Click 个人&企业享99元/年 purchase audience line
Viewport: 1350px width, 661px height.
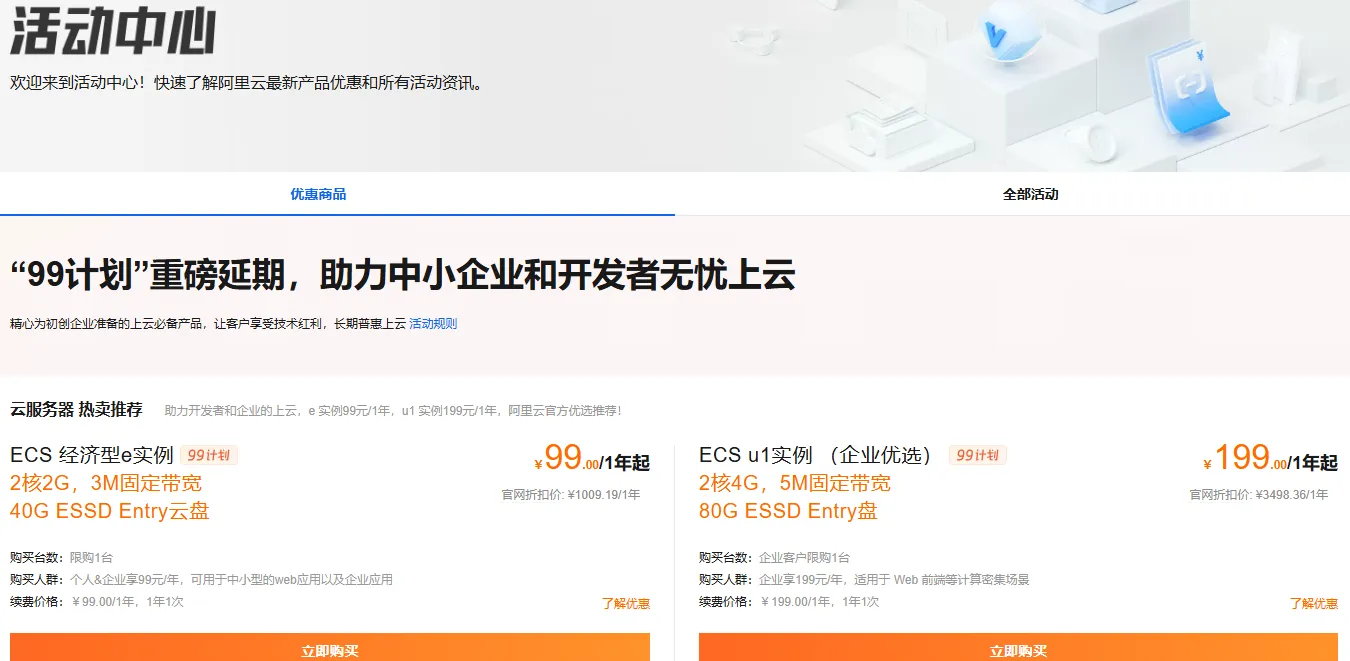pos(201,580)
